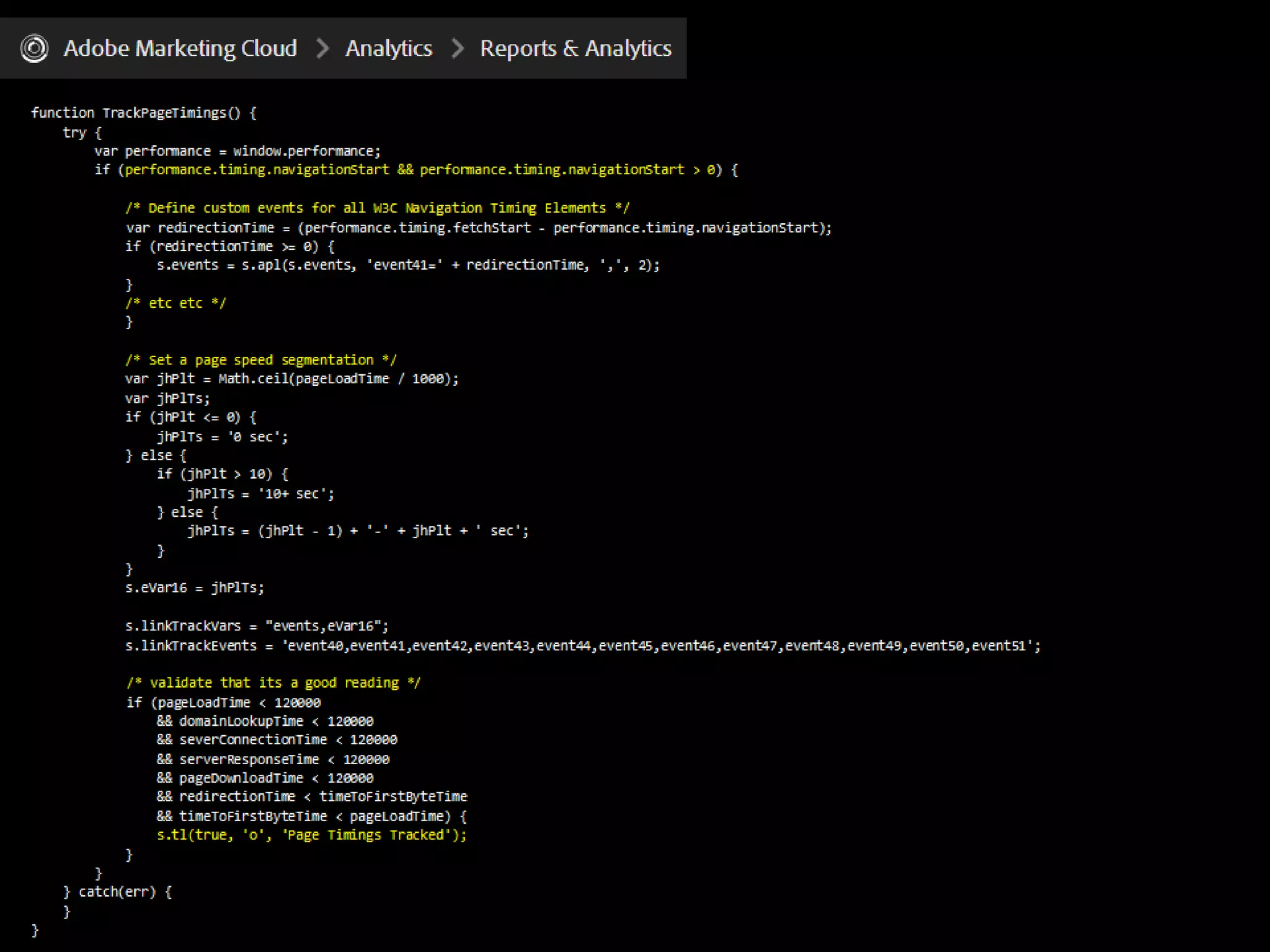
Task: Click the Math.ceil pageLoadTime line
Action: point(291,379)
